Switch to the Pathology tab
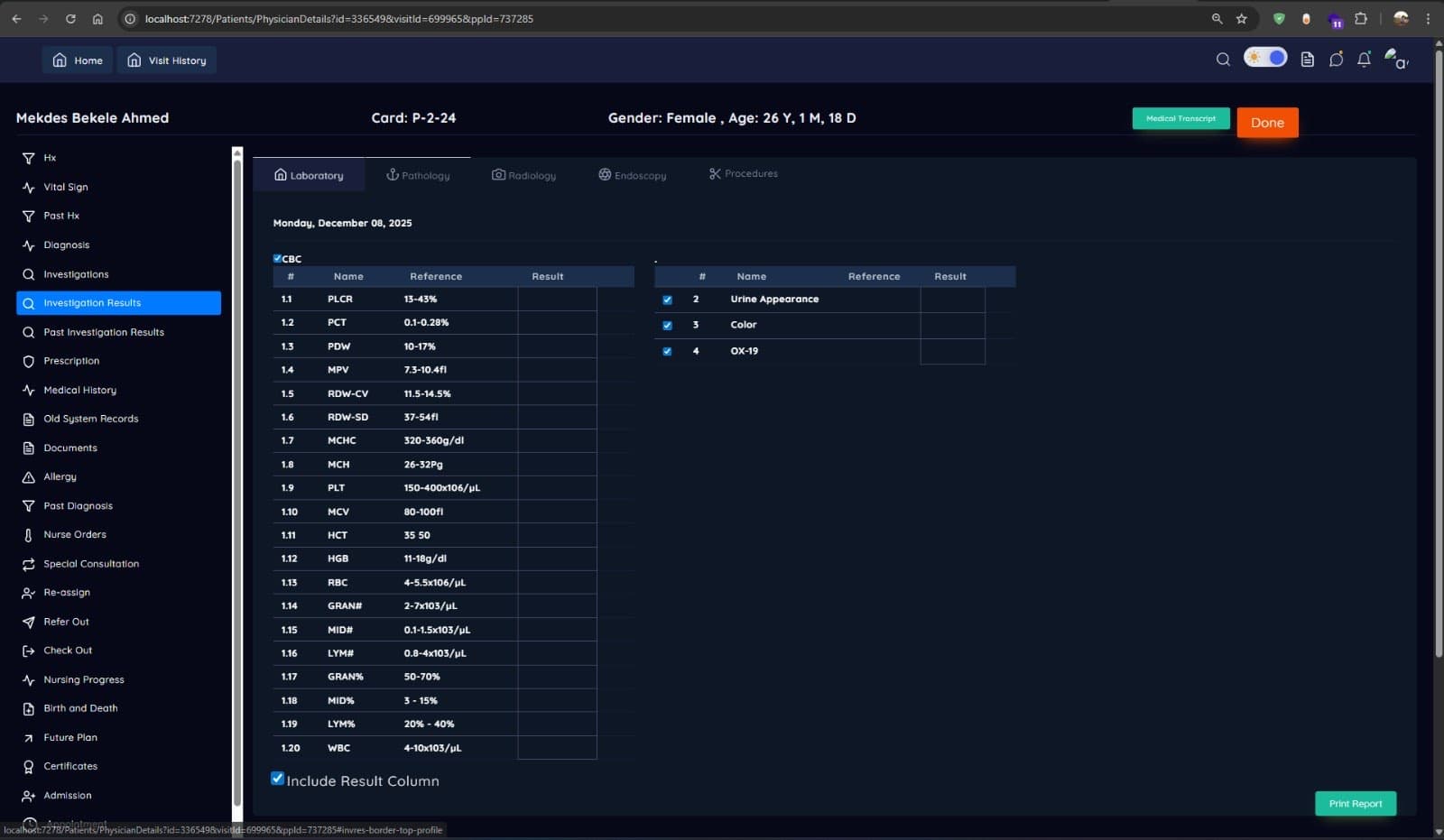The image size is (1444, 840). (x=418, y=175)
